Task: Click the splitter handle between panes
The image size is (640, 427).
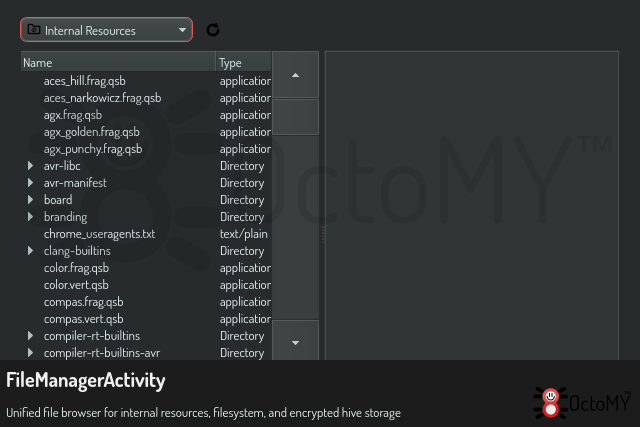Action: (323, 235)
